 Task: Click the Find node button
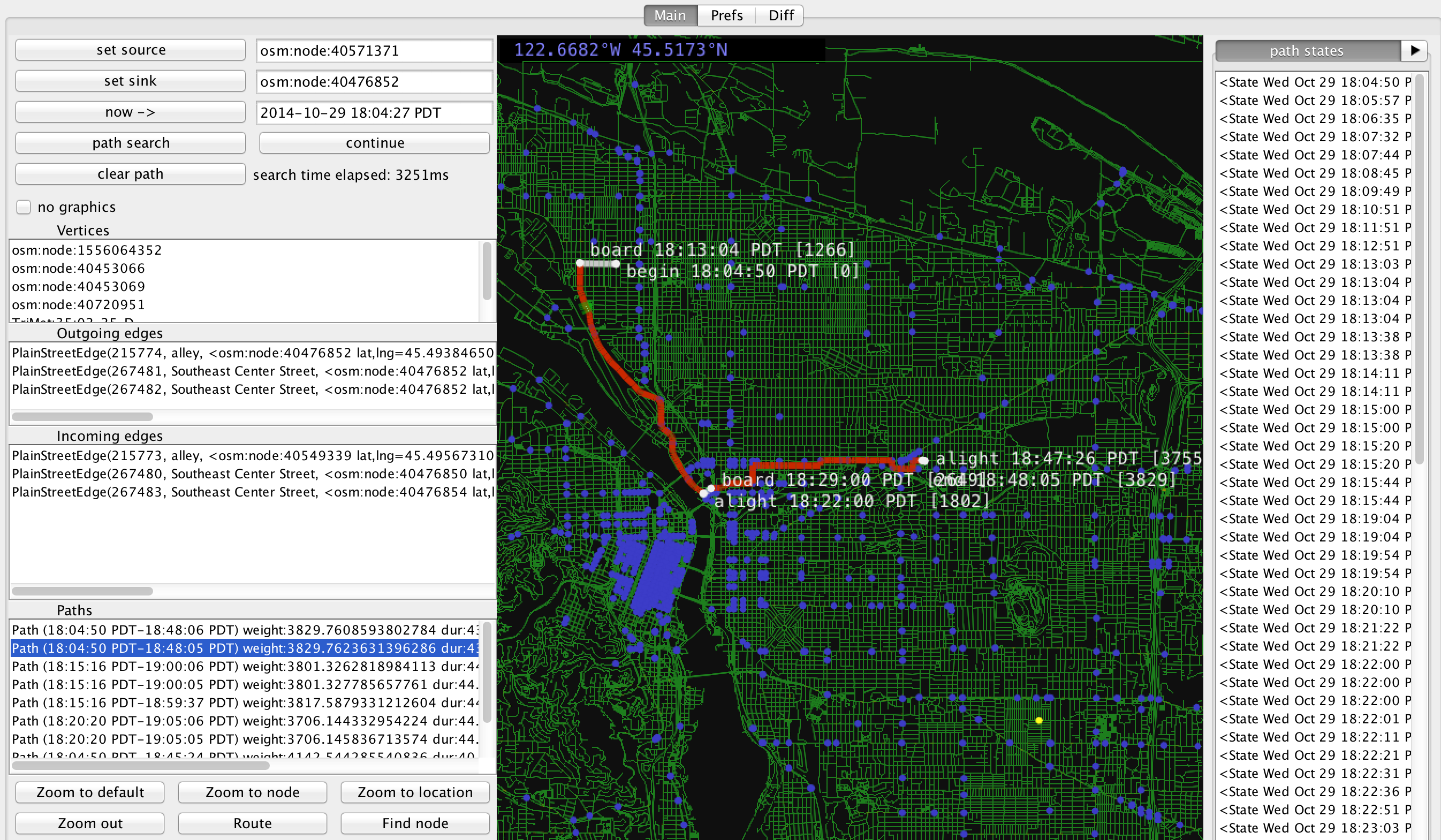[x=415, y=823]
